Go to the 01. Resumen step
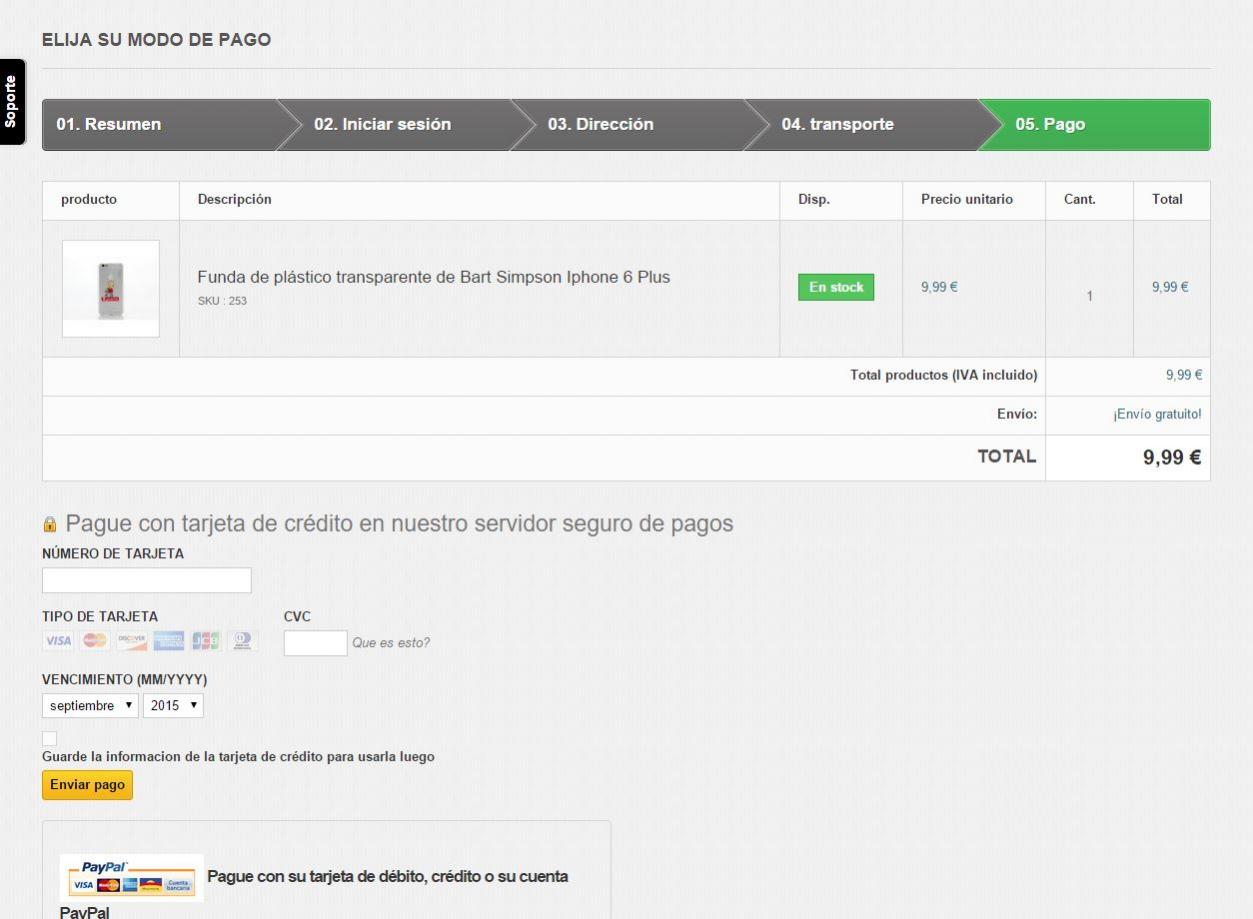Screen dimensions: 1253x919 (x=108, y=125)
